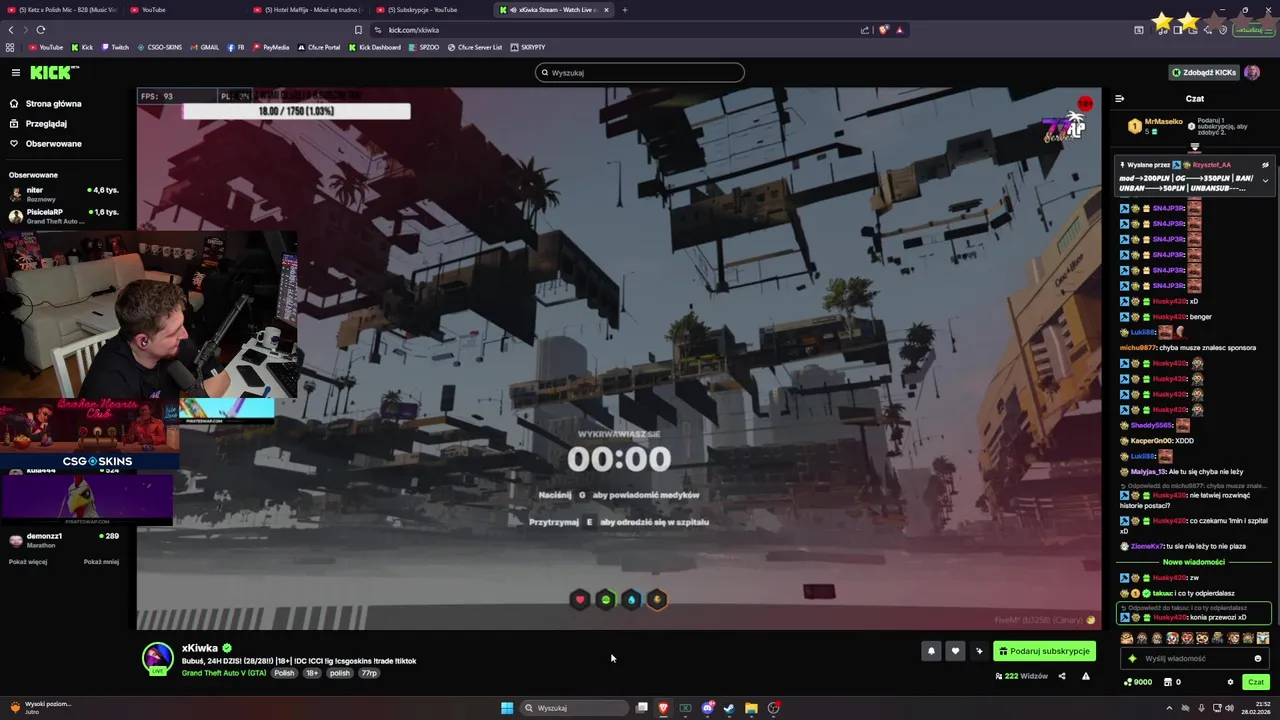Open xKiwka channel avatar

tap(158, 658)
